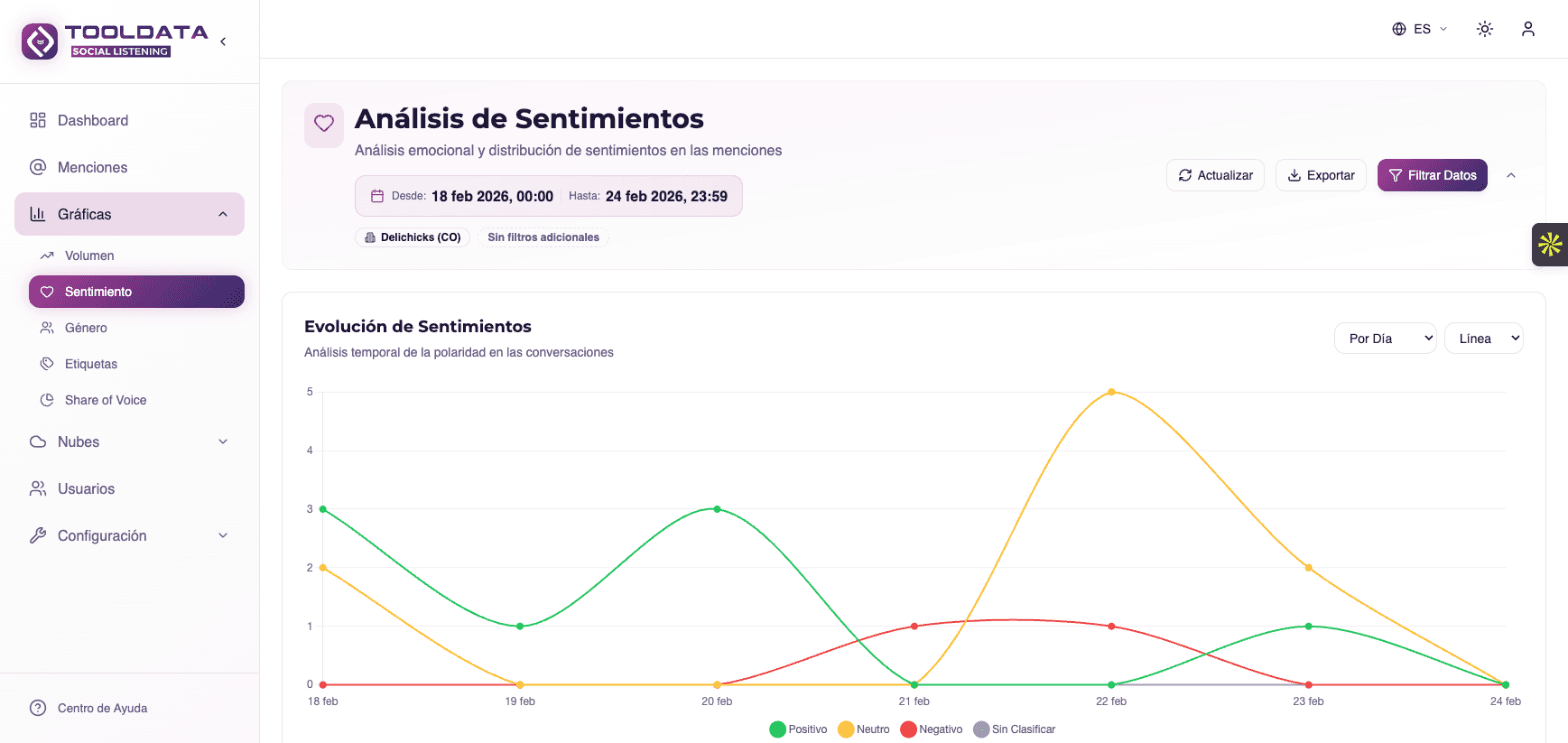The height and width of the screenshot is (743, 1568).
Task: Click the Neutro yellow color swatch
Action: coord(845,729)
